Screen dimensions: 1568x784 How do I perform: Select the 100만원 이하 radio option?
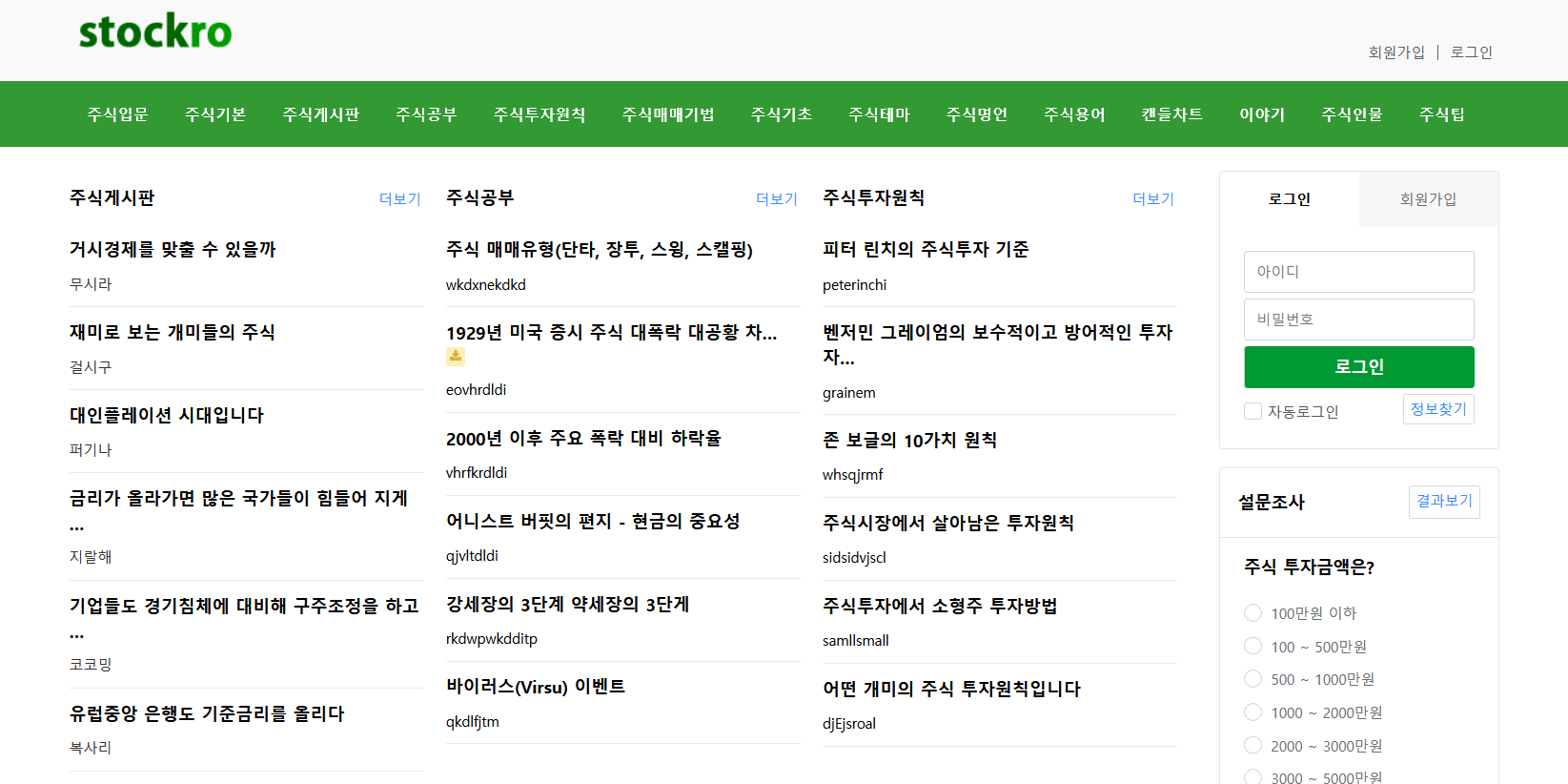coord(1252,613)
